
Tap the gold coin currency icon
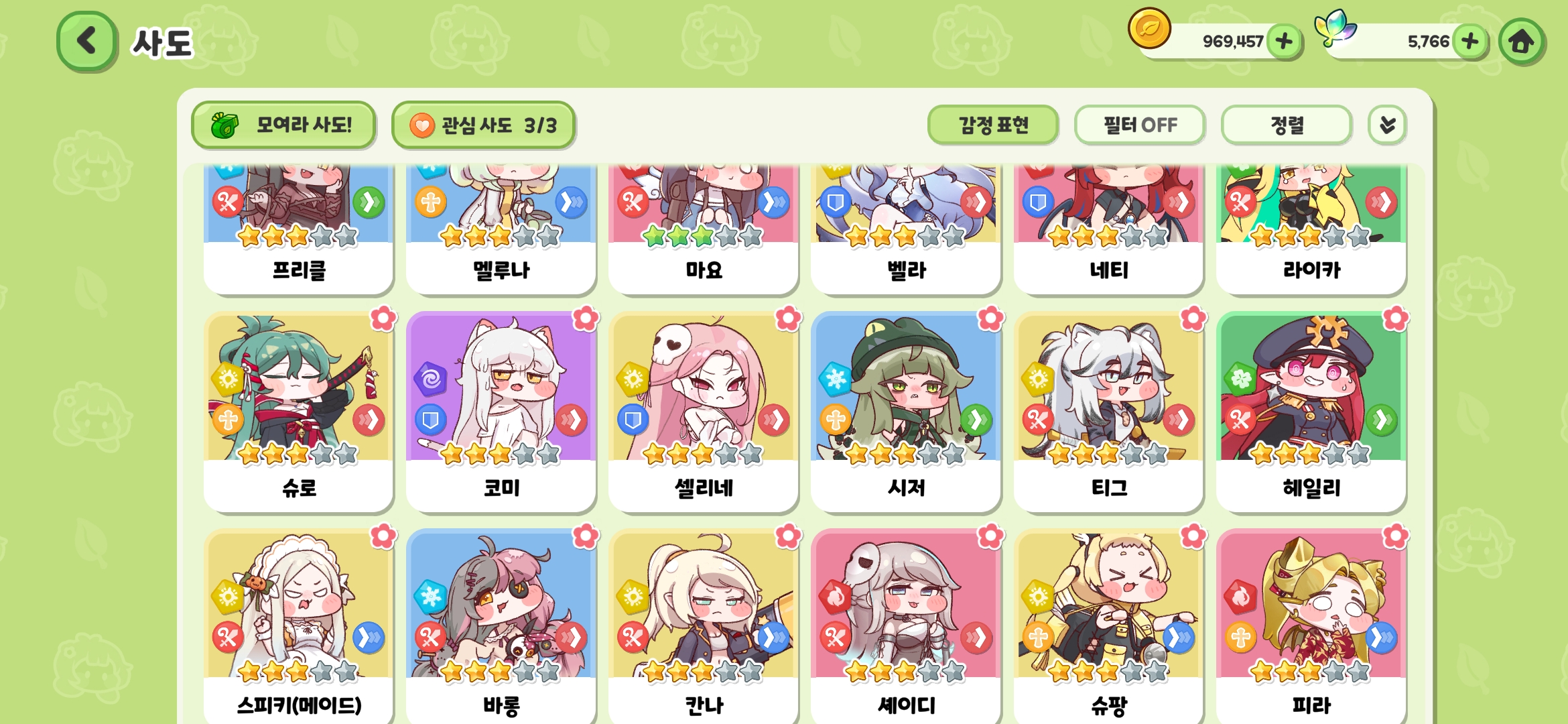[1149, 29]
